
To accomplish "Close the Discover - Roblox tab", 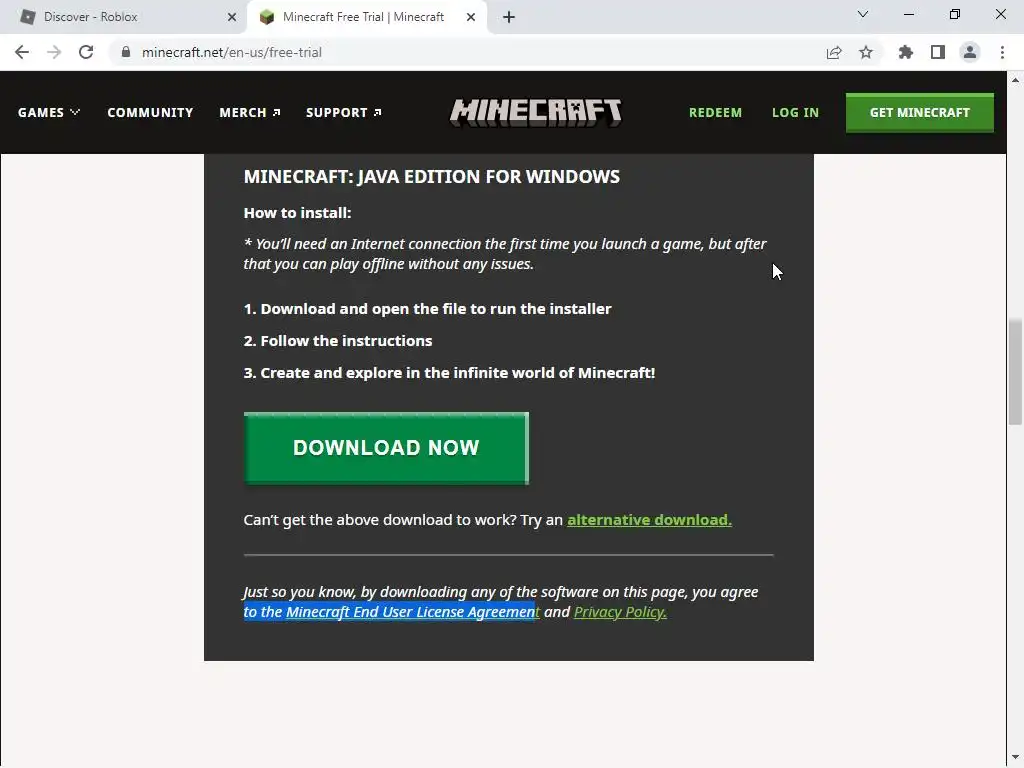I will tap(232, 17).
